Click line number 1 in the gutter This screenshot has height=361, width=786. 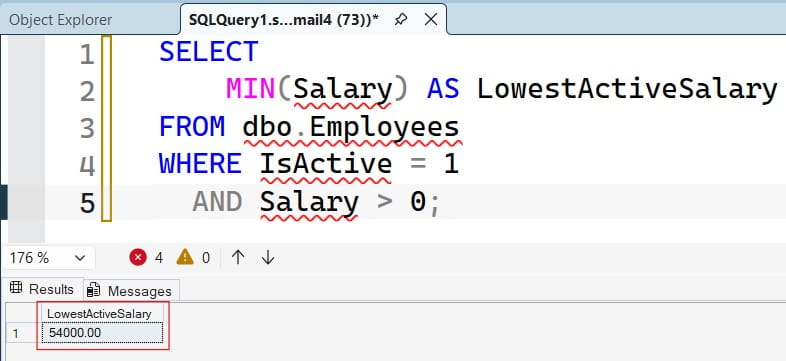click(87, 54)
